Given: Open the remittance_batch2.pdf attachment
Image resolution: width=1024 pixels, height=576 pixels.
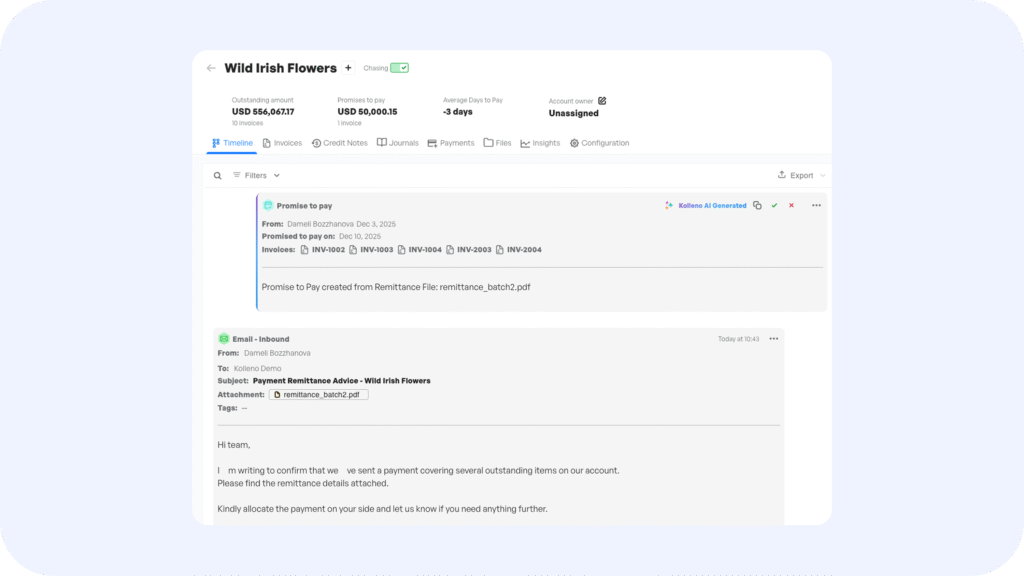Looking at the screenshot, I should point(319,395).
